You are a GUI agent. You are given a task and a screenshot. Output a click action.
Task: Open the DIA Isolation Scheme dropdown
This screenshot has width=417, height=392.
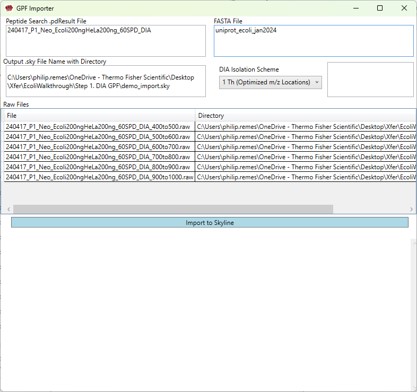(x=270, y=82)
